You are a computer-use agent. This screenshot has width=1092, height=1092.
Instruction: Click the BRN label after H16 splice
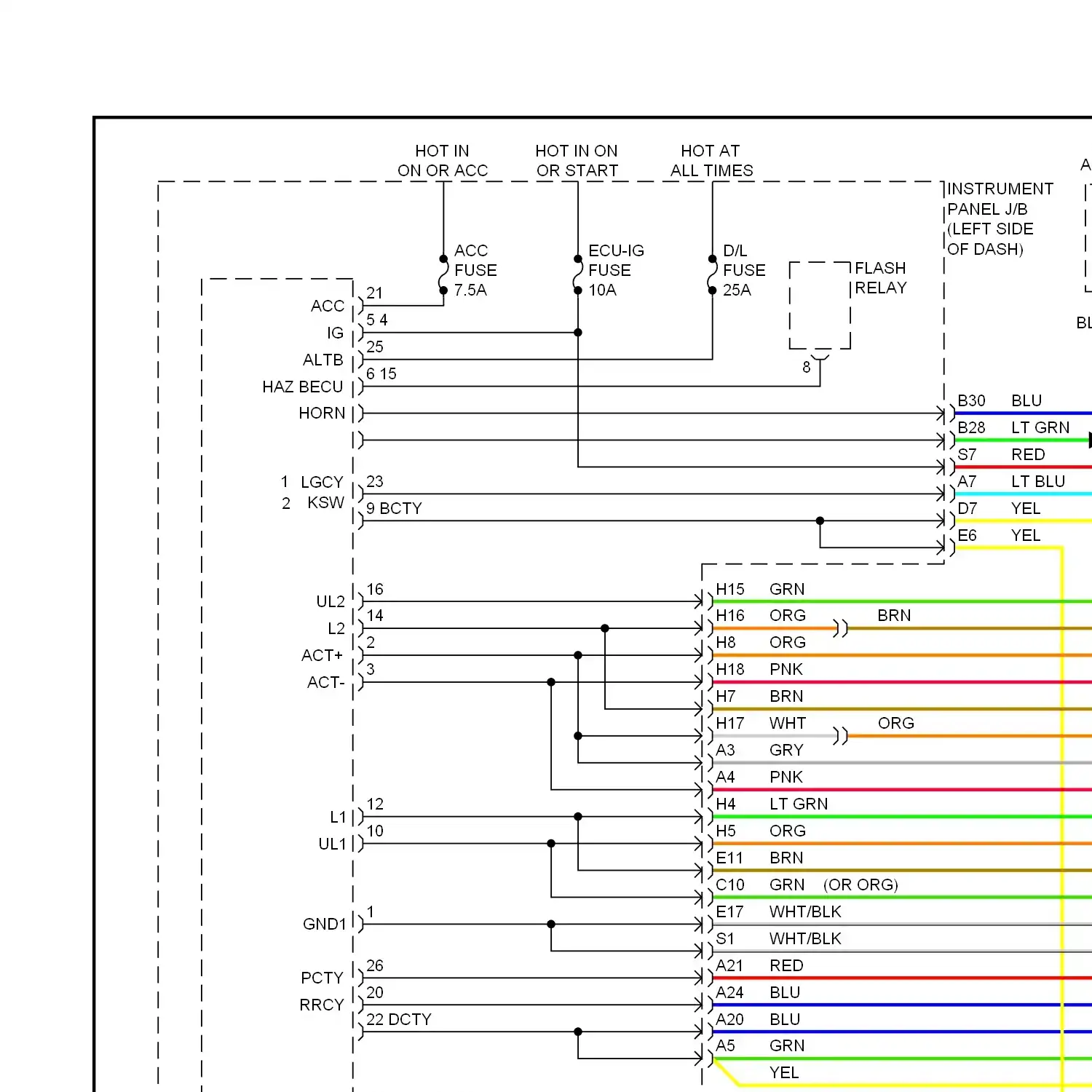point(894,615)
